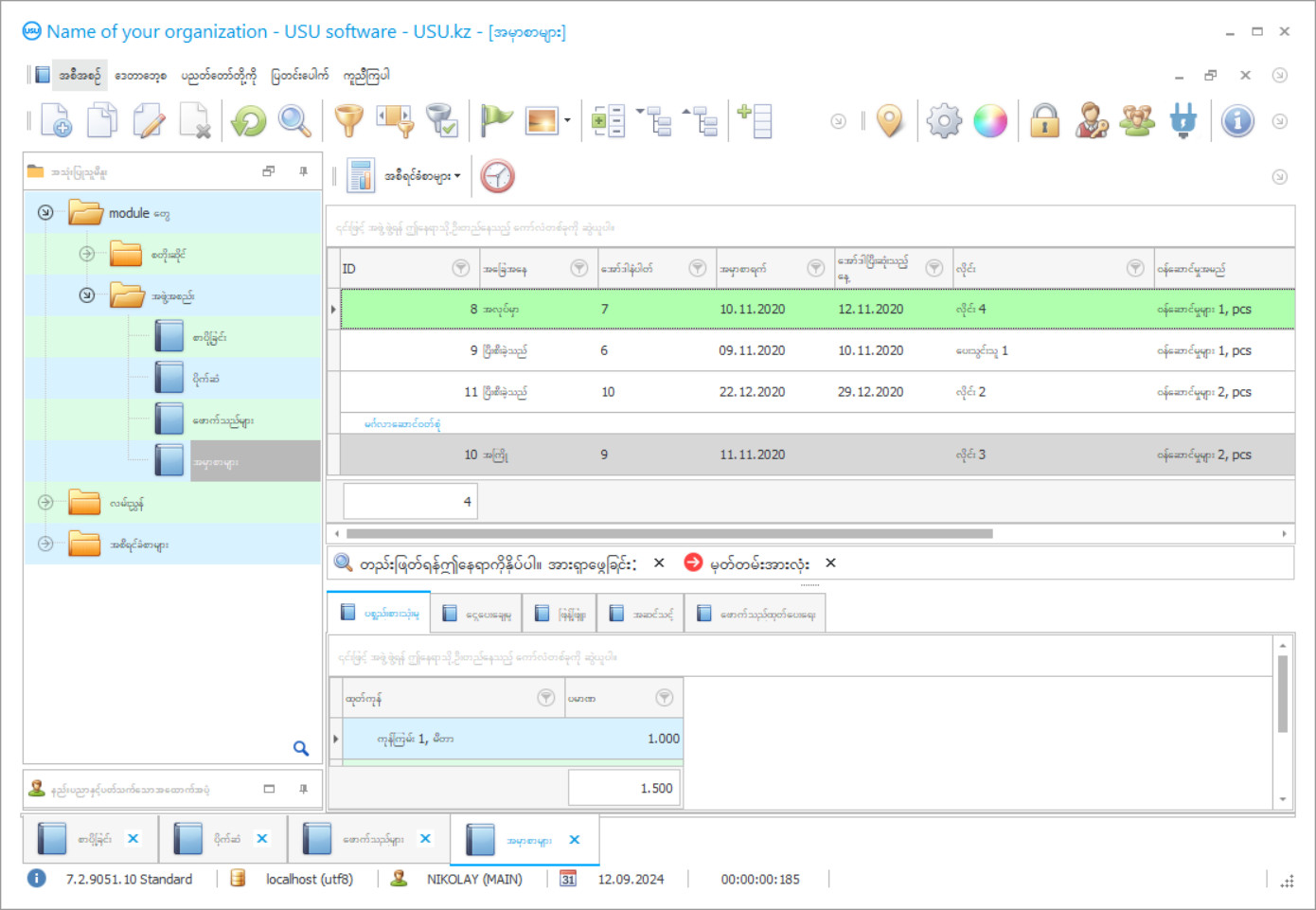Open the ပညတ်တော်တို့ကို menu

coord(219,75)
